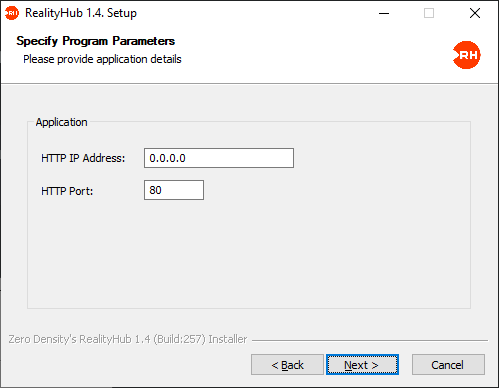The image size is (499, 388).
Task: Click the separator line beside the installer branding text
Action: [x=370, y=340]
